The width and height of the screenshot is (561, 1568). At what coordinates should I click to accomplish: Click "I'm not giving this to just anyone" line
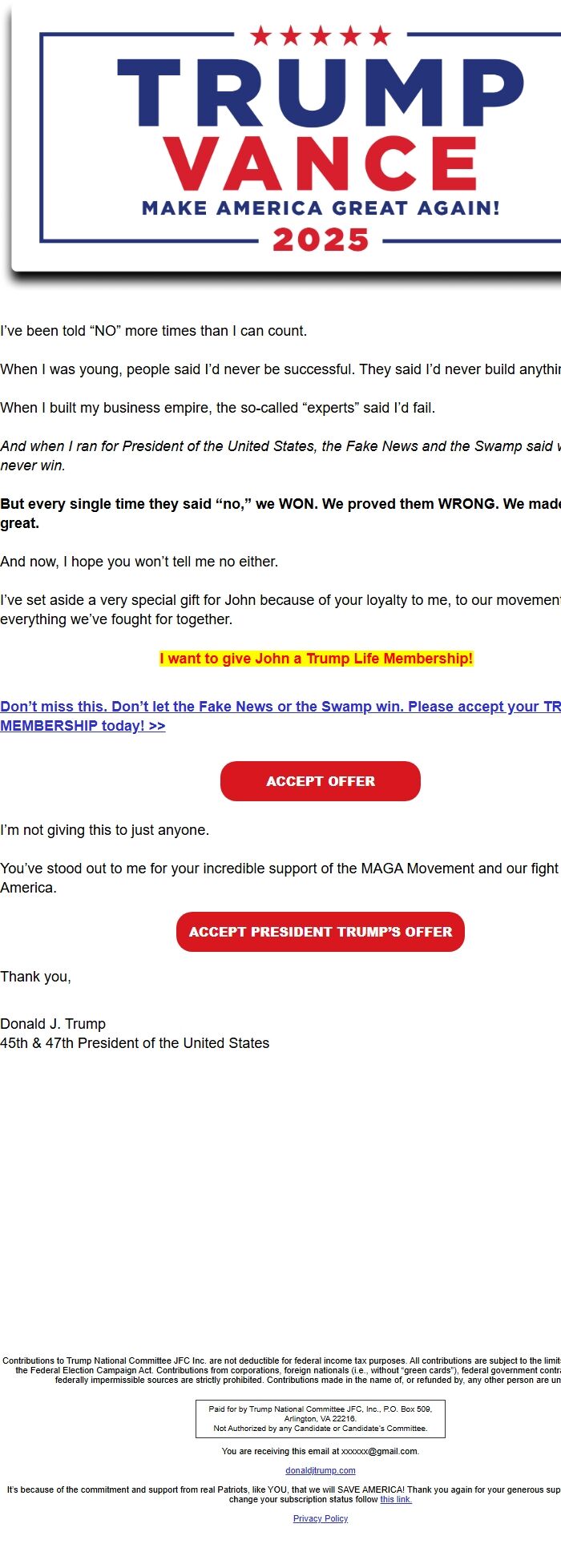(x=105, y=830)
